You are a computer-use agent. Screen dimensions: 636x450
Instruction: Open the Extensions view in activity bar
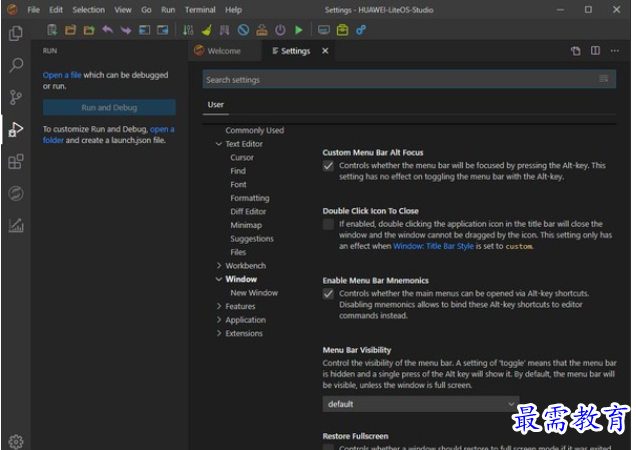pyautogui.click(x=15, y=161)
